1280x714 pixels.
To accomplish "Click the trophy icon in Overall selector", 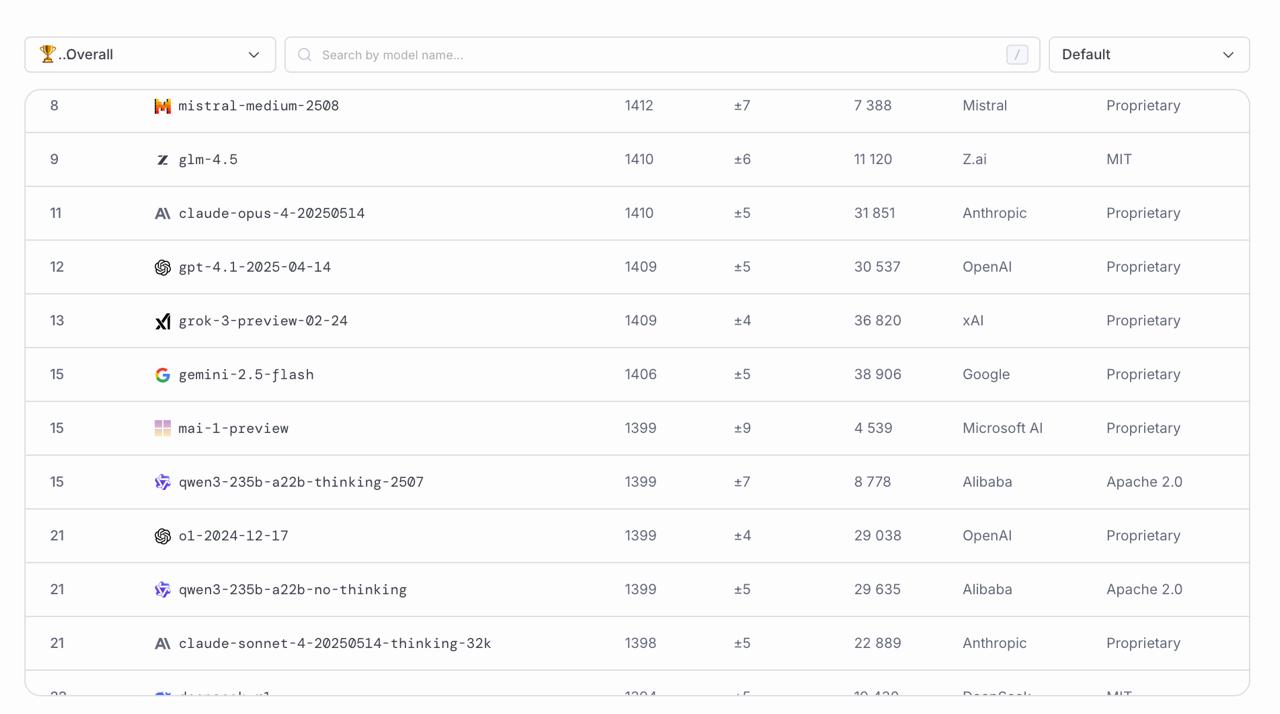I will (47, 54).
